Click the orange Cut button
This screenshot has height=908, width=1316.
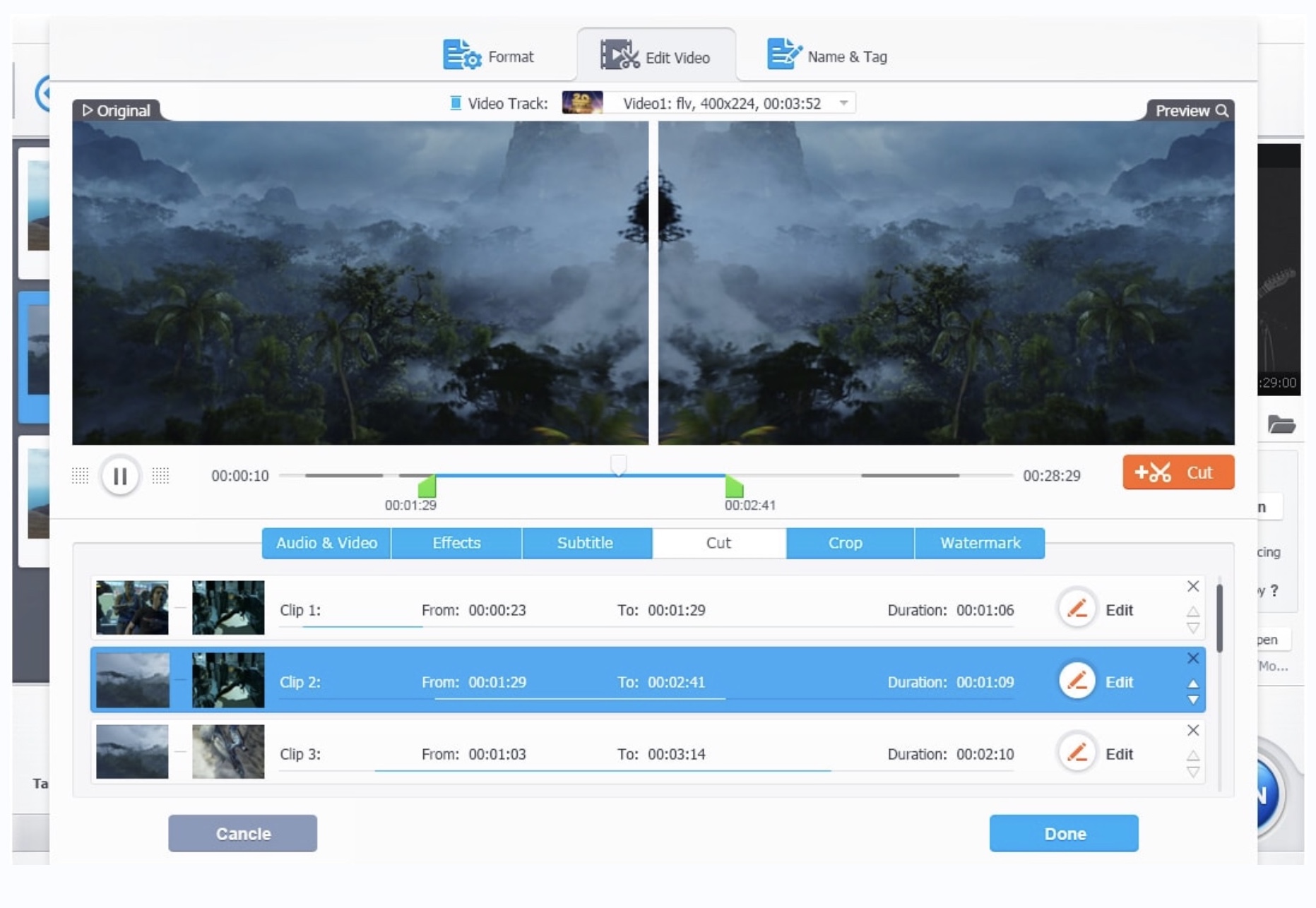click(x=1178, y=472)
